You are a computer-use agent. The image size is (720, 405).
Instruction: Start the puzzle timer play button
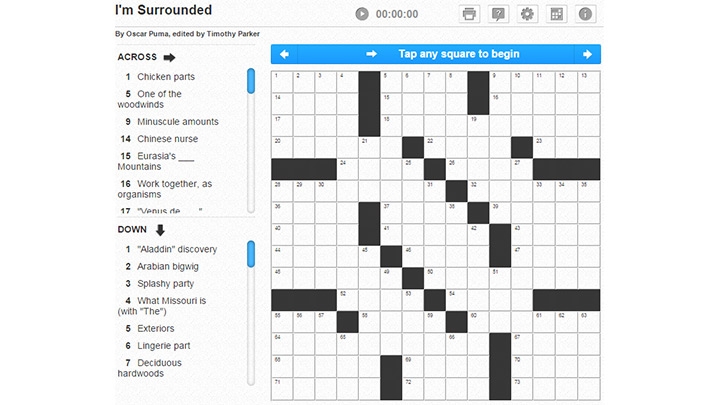pos(362,14)
